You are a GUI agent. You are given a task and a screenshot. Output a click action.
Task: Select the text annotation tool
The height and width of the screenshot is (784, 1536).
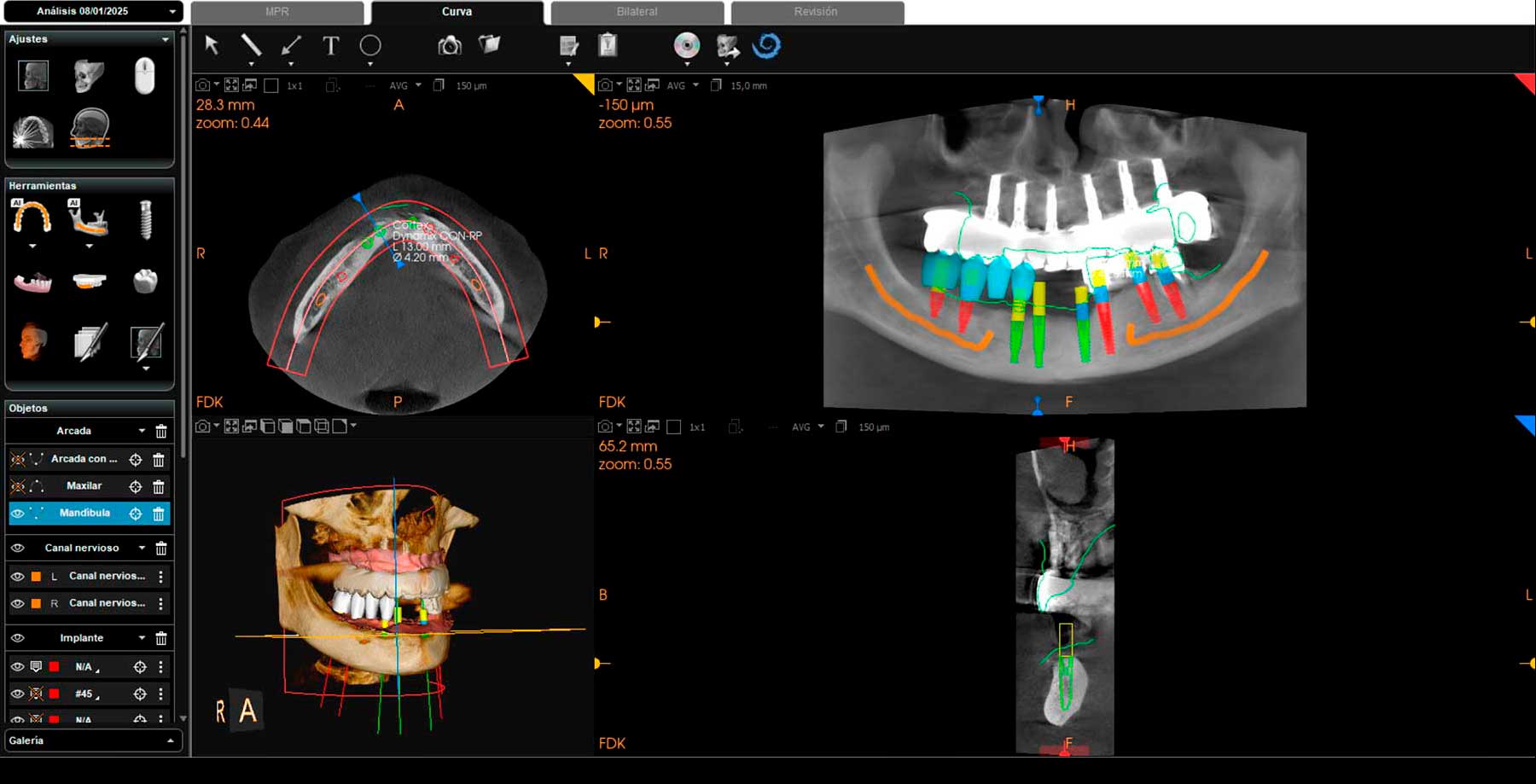330,46
